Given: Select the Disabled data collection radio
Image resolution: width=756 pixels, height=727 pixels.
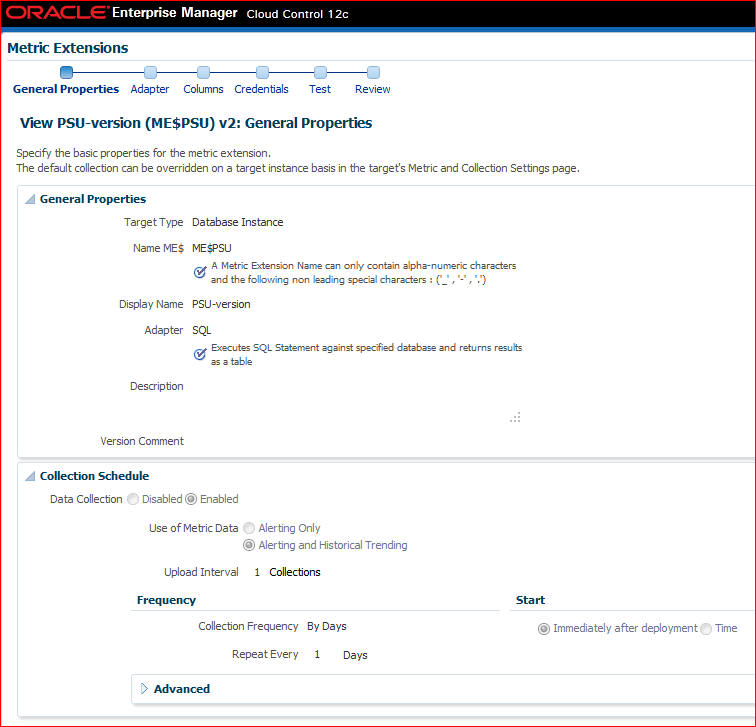Looking at the screenshot, I should pyautogui.click(x=133, y=499).
